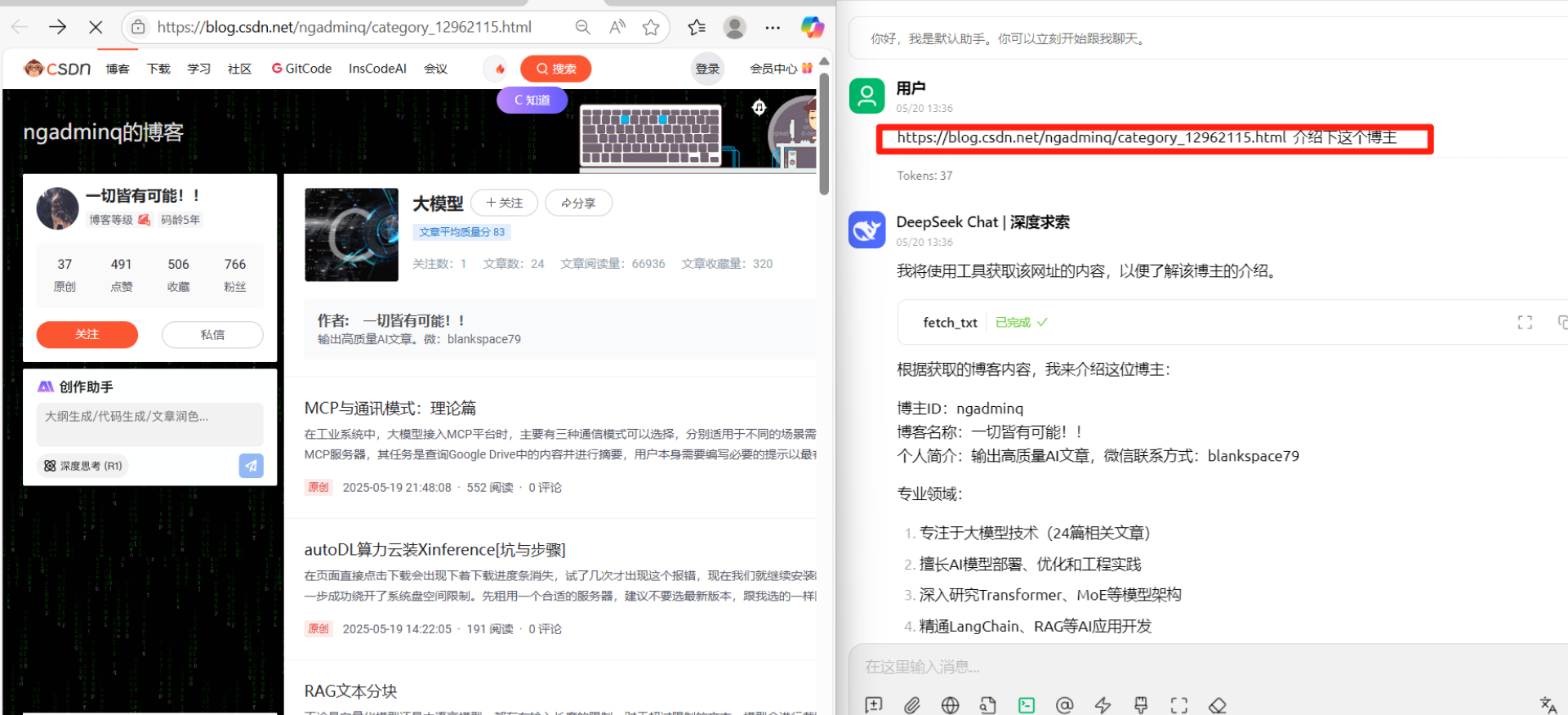This screenshot has width=1568, height=715.
Task: Toggle the 深度思考 (R1) option
Action: pos(82,466)
